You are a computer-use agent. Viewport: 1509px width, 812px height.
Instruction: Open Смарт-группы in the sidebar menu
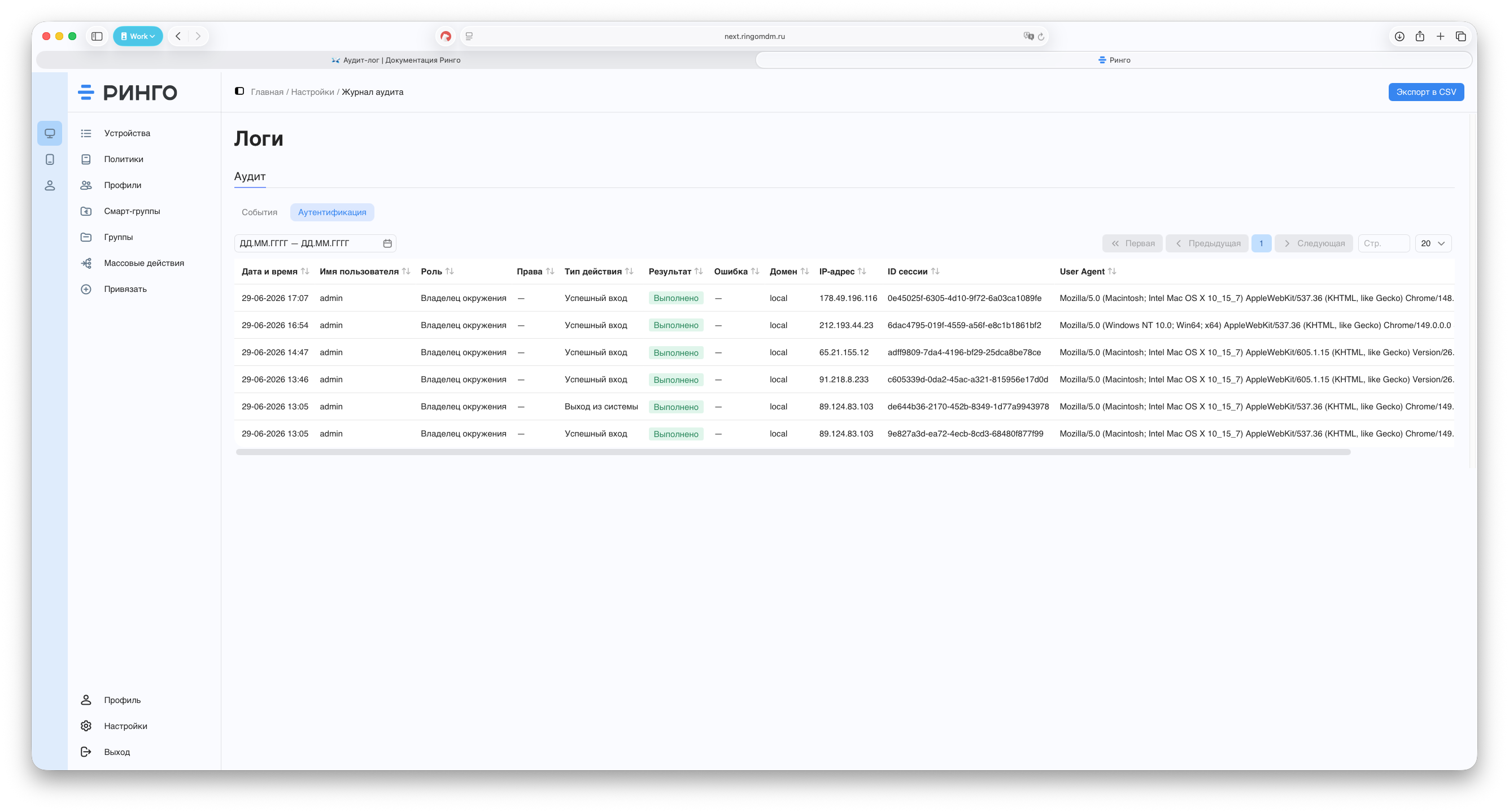[132, 211]
